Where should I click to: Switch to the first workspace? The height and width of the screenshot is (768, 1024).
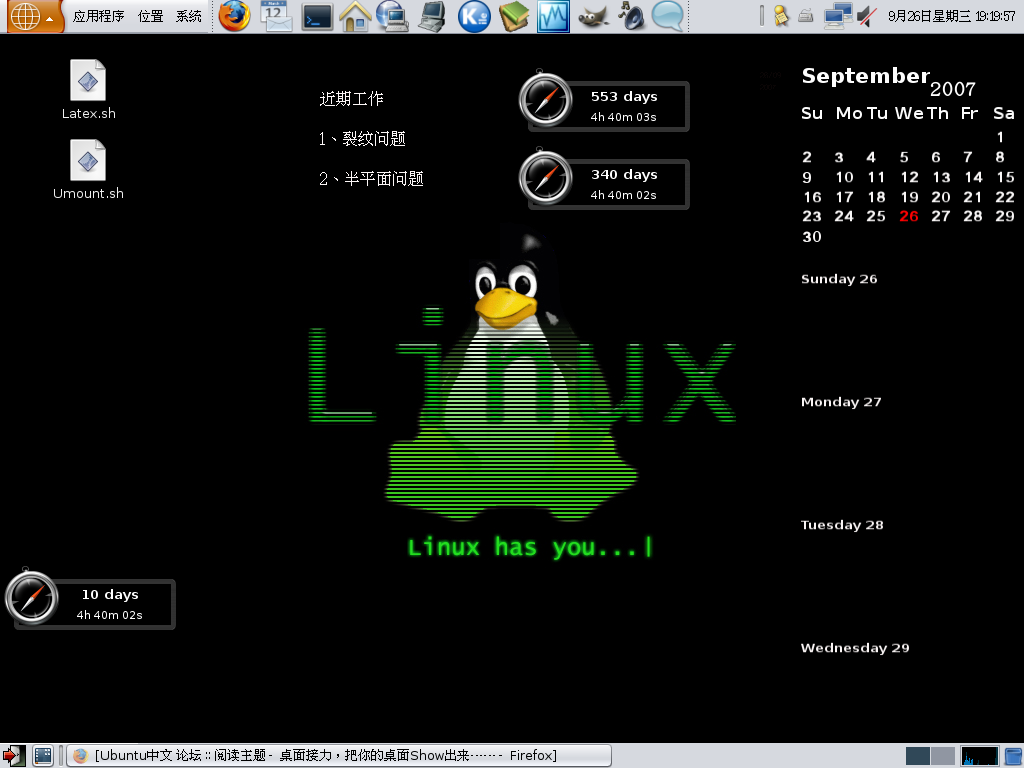(918, 756)
